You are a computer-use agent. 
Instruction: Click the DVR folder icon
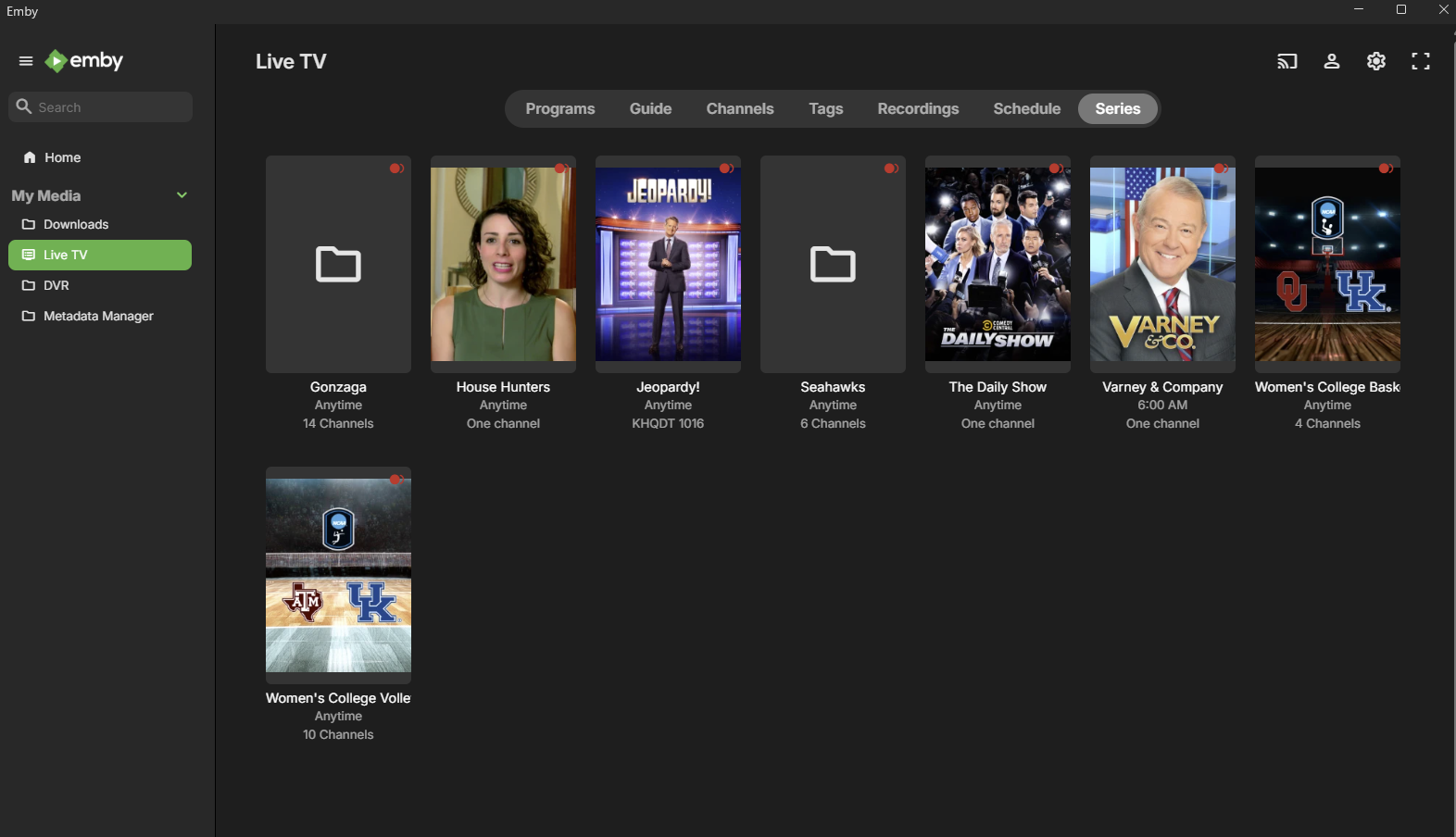coord(29,285)
